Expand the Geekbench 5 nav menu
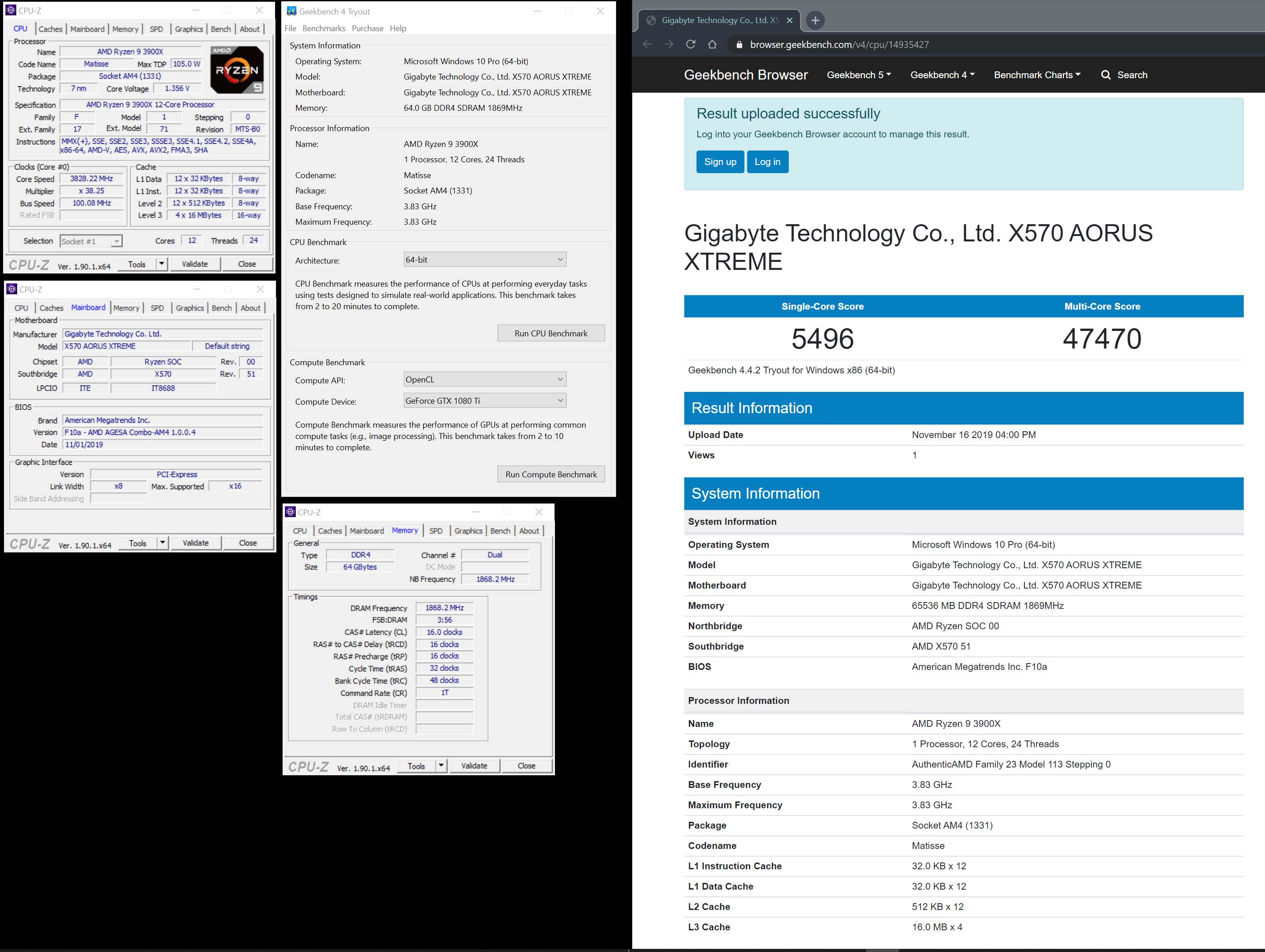This screenshot has width=1265, height=952. [x=858, y=75]
